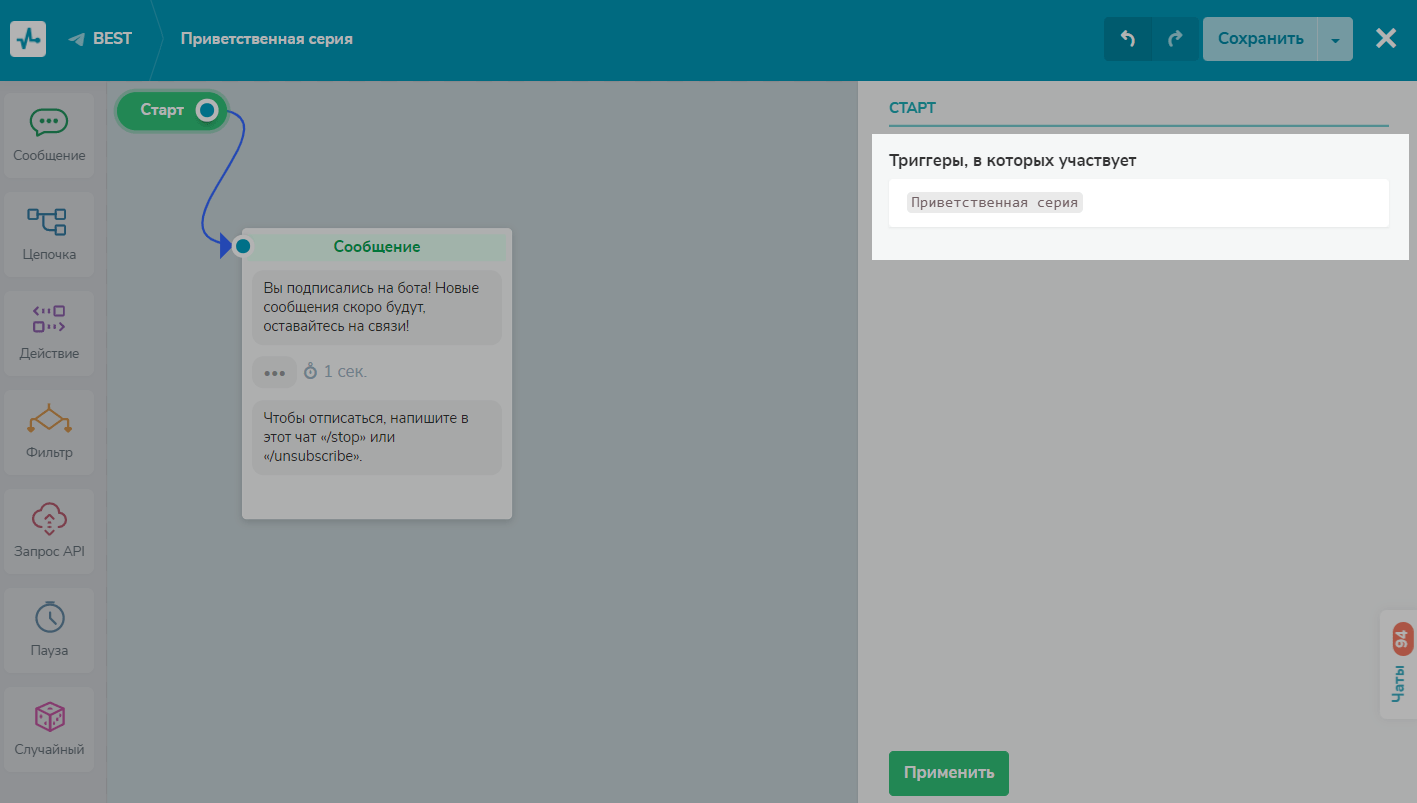1417x803 pixels.
Task: Expand the save options dropdown arrow
Action: tap(1335, 39)
